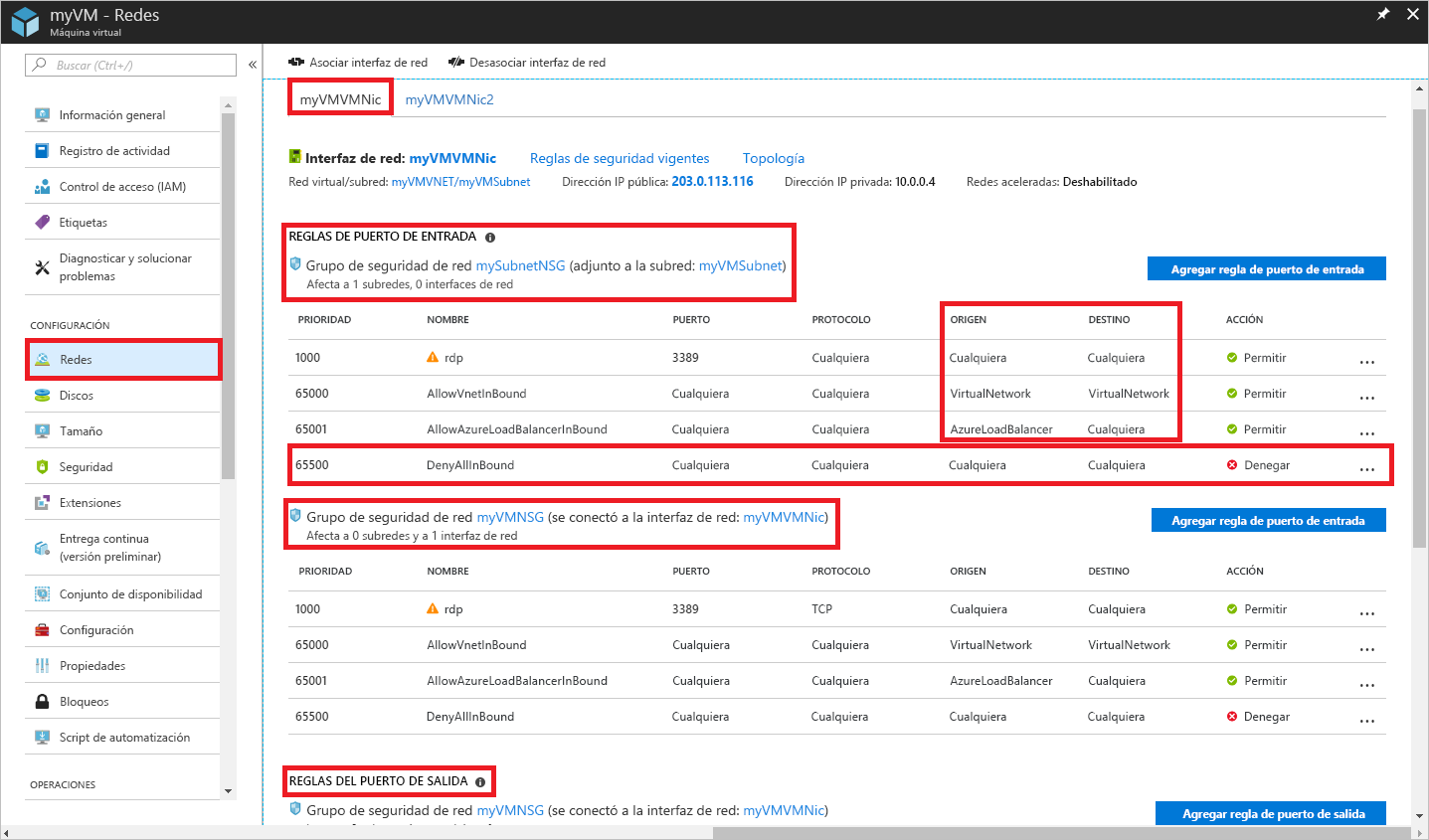Collapse the sidebar with the double chevron
The height and width of the screenshot is (840, 1429).
(252, 64)
